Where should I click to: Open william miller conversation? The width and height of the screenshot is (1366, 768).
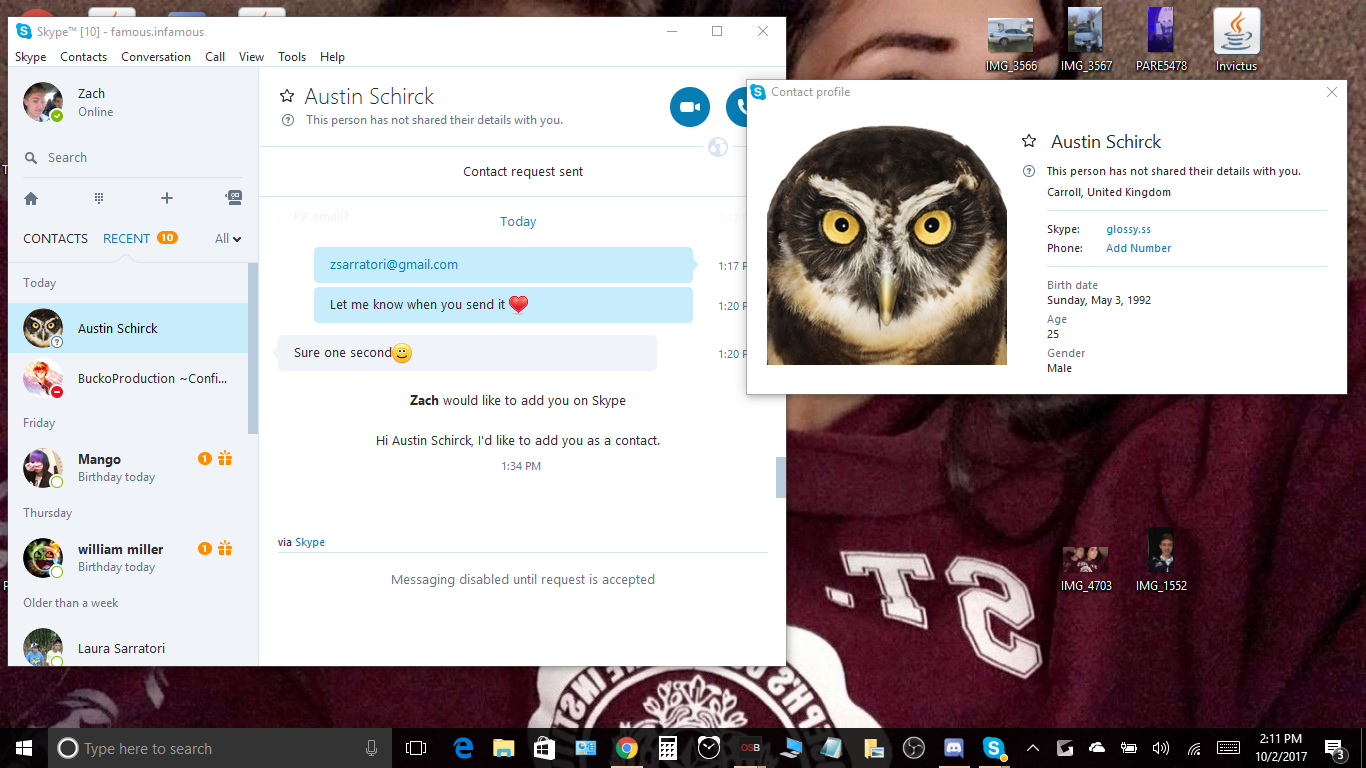coord(128,558)
